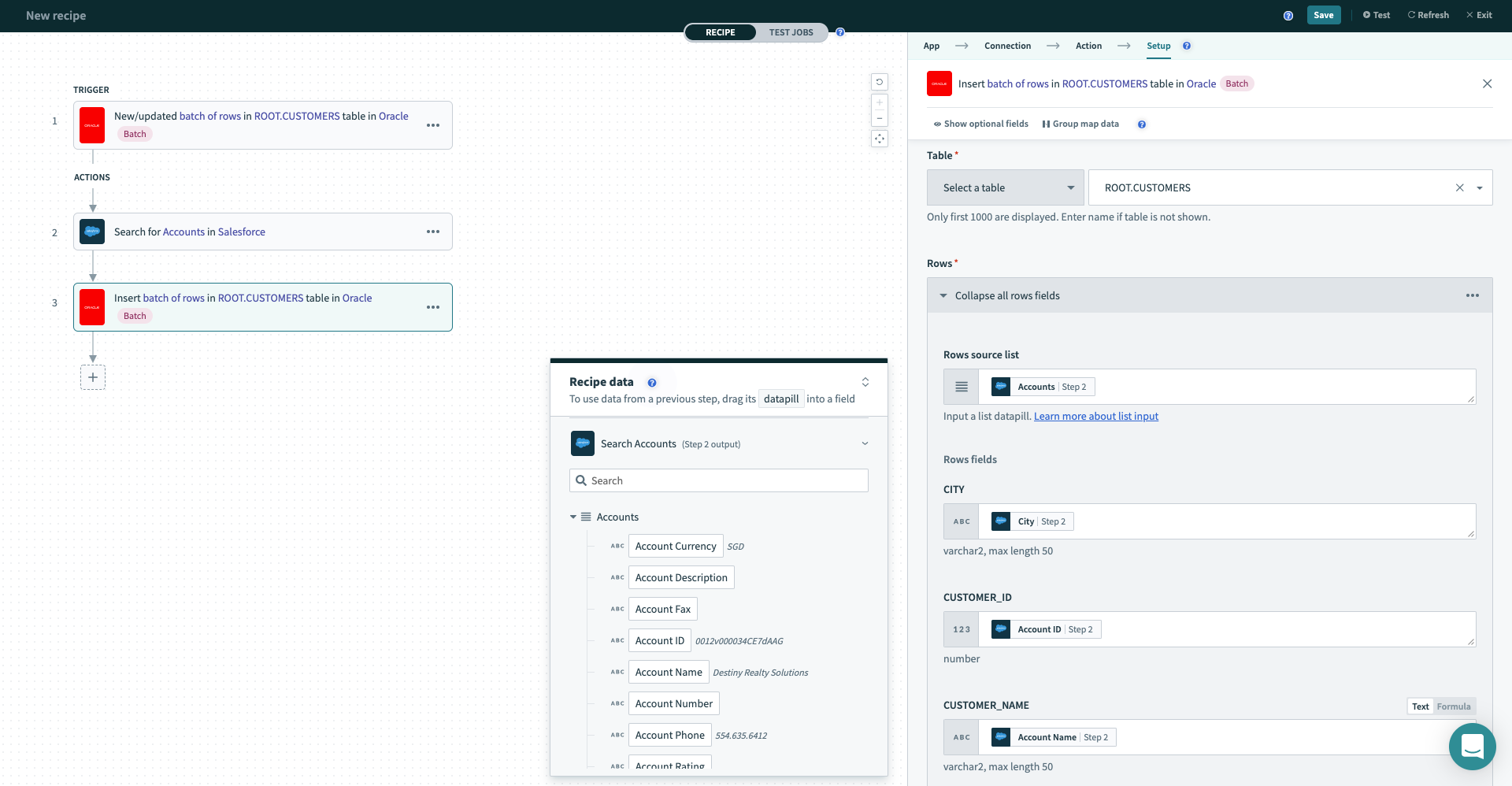The width and height of the screenshot is (1512, 786).
Task: Toggle CUSTOMER_NAME field to Formula mode
Action: coord(1453,706)
